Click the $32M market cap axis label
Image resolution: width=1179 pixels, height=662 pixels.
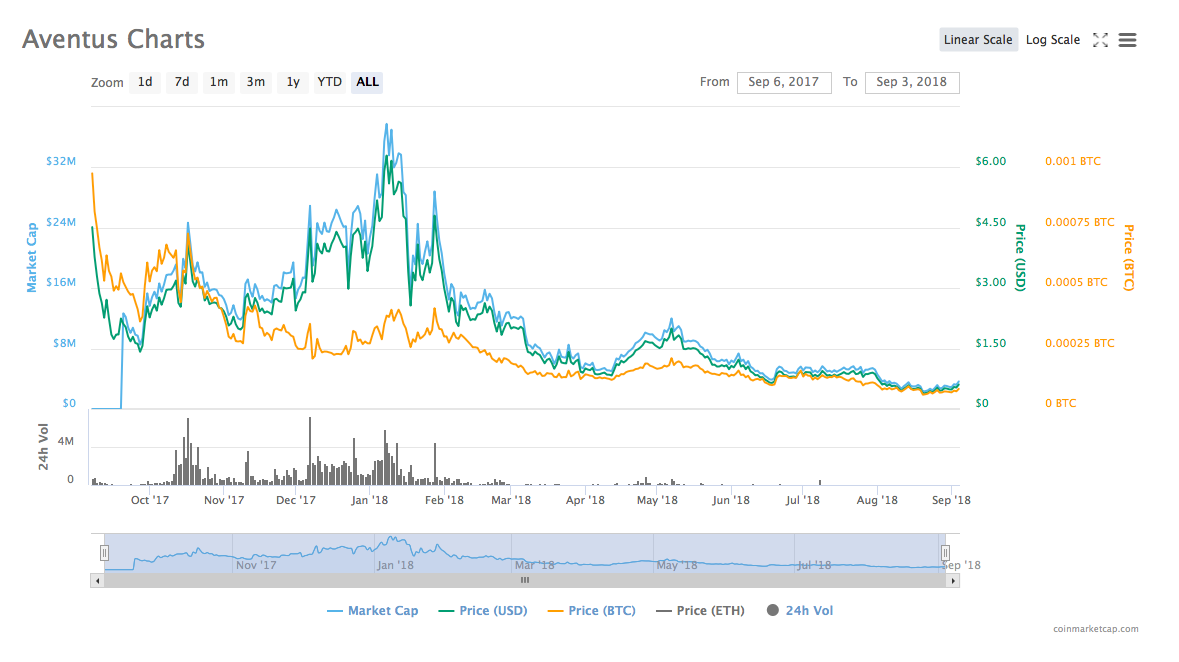61,161
